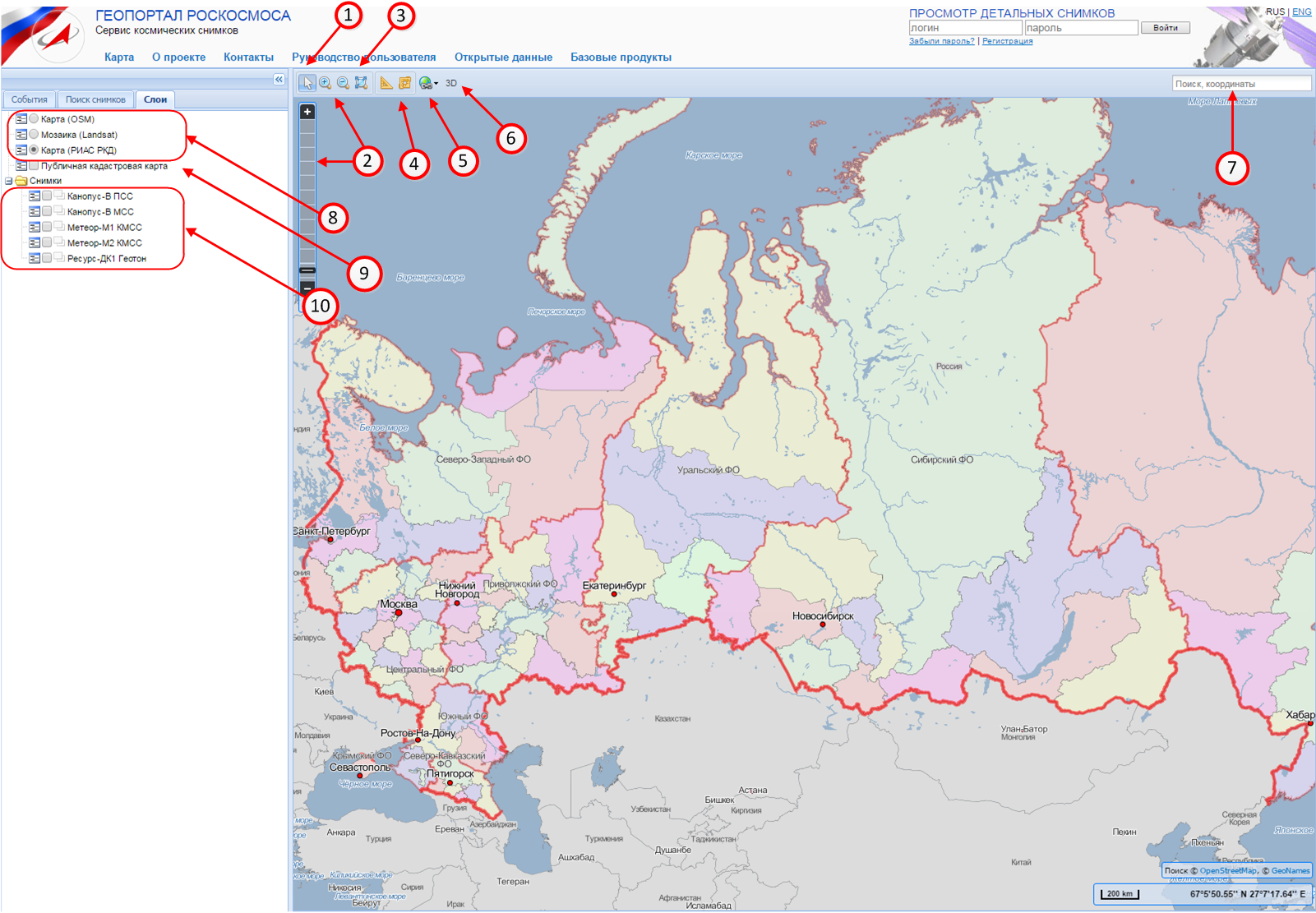The width and height of the screenshot is (1316, 913).
Task: Switch to the Поиск снимков tab
Action: (95, 99)
